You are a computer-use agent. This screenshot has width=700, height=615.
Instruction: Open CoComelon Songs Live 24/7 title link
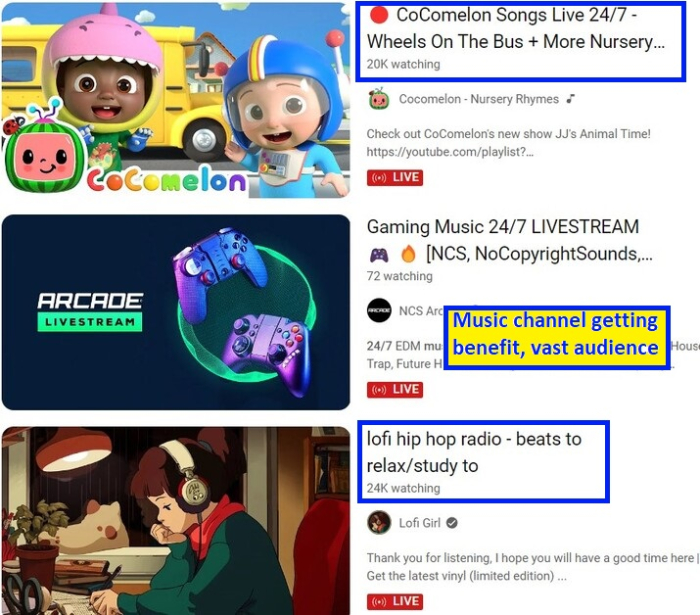[x=516, y=28]
